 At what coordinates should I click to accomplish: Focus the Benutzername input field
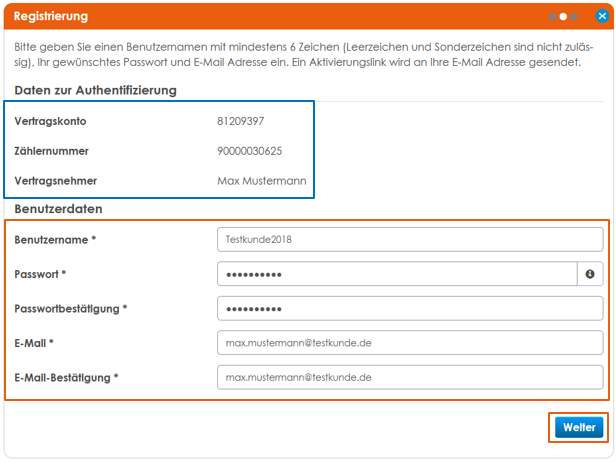click(x=409, y=240)
